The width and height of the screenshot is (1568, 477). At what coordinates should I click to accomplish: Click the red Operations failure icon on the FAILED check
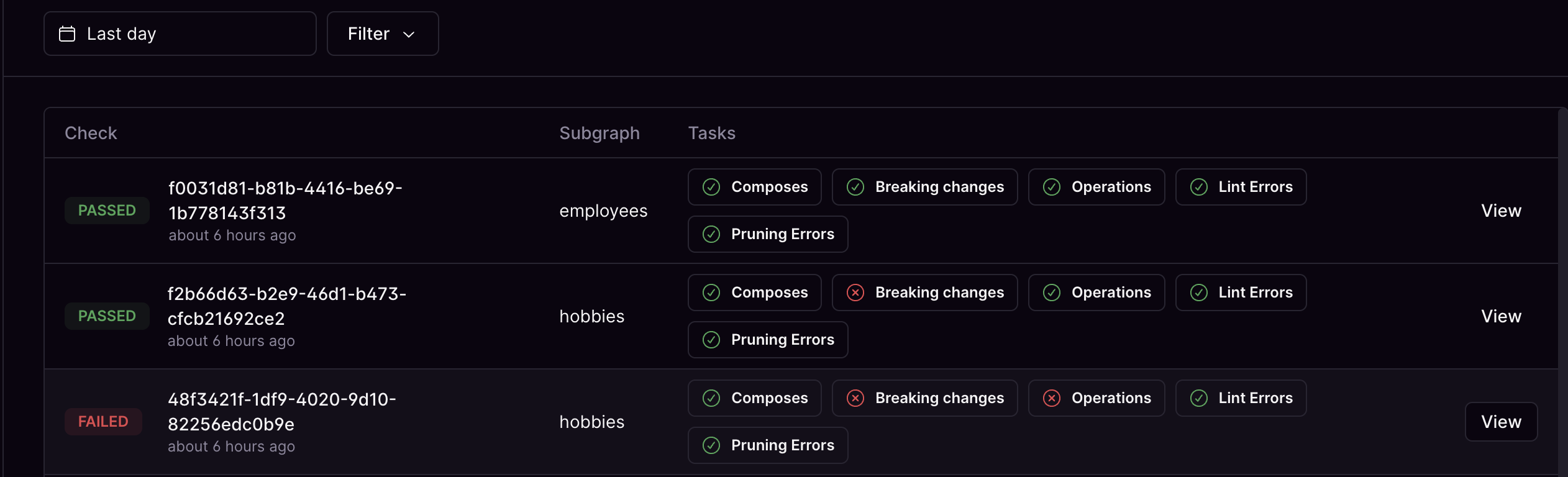pyautogui.click(x=1052, y=398)
